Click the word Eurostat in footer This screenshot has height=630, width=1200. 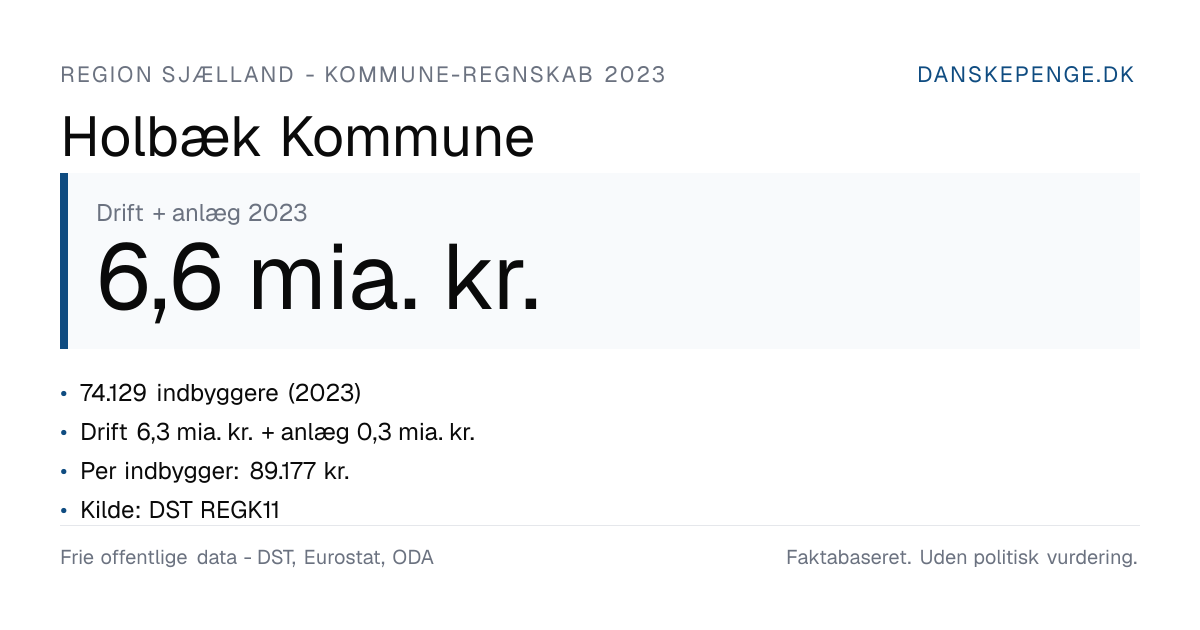click(x=343, y=558)
